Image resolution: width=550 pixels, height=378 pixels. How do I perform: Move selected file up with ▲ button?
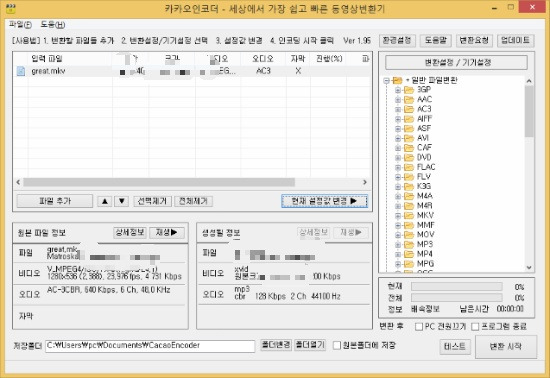click(x=105, y=201)
